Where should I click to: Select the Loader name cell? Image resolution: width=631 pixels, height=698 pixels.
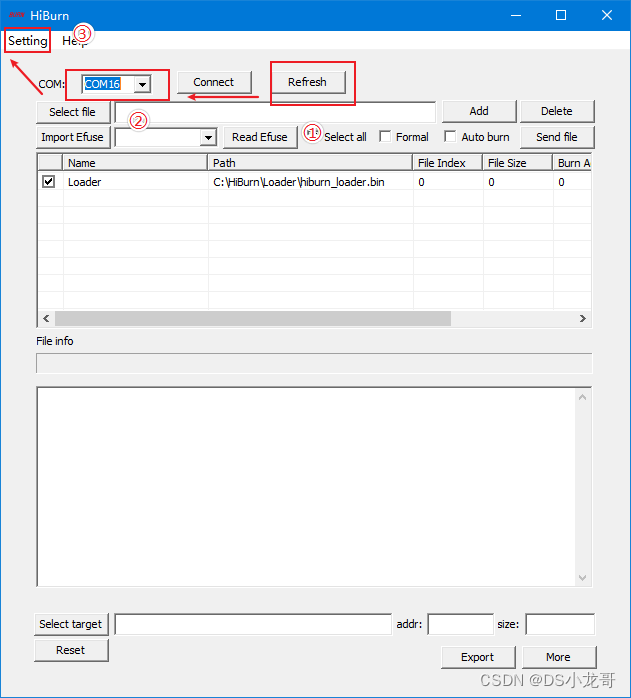tap(85, 182)
